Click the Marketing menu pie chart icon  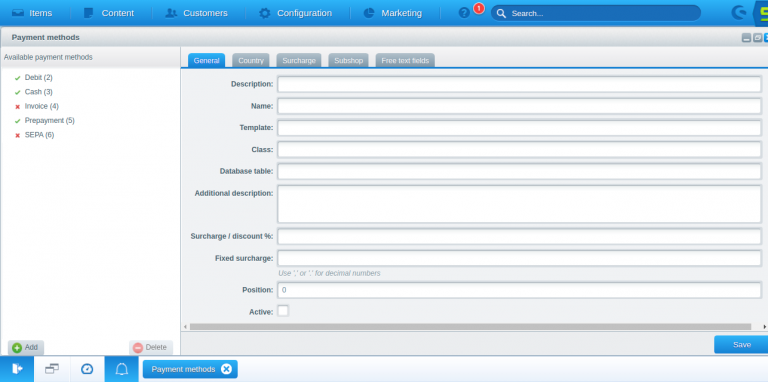369,13
